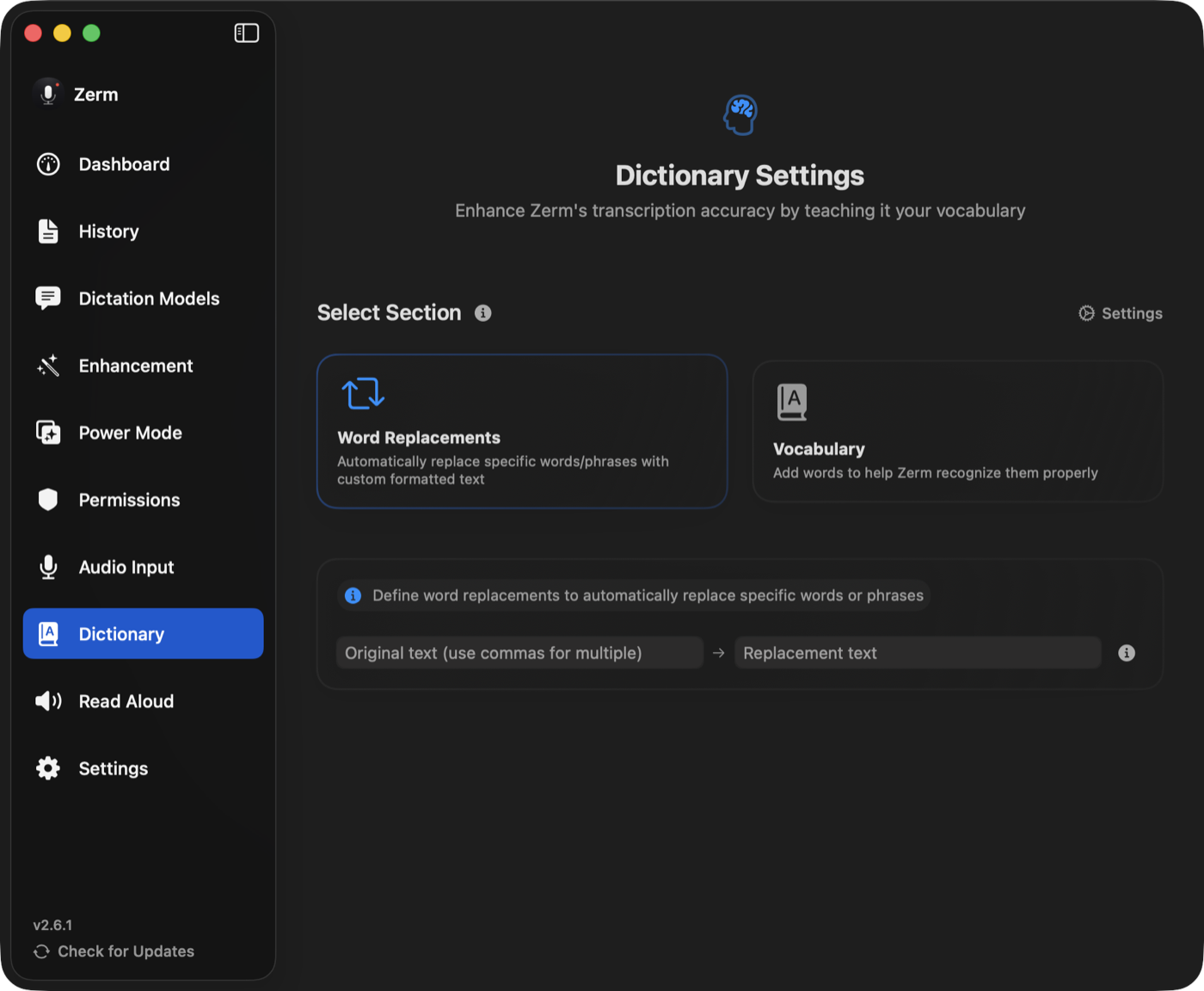Viewport: 1204px width, 991px height.
Task: Focus the Replacement text input field
Action: point(918,653)
